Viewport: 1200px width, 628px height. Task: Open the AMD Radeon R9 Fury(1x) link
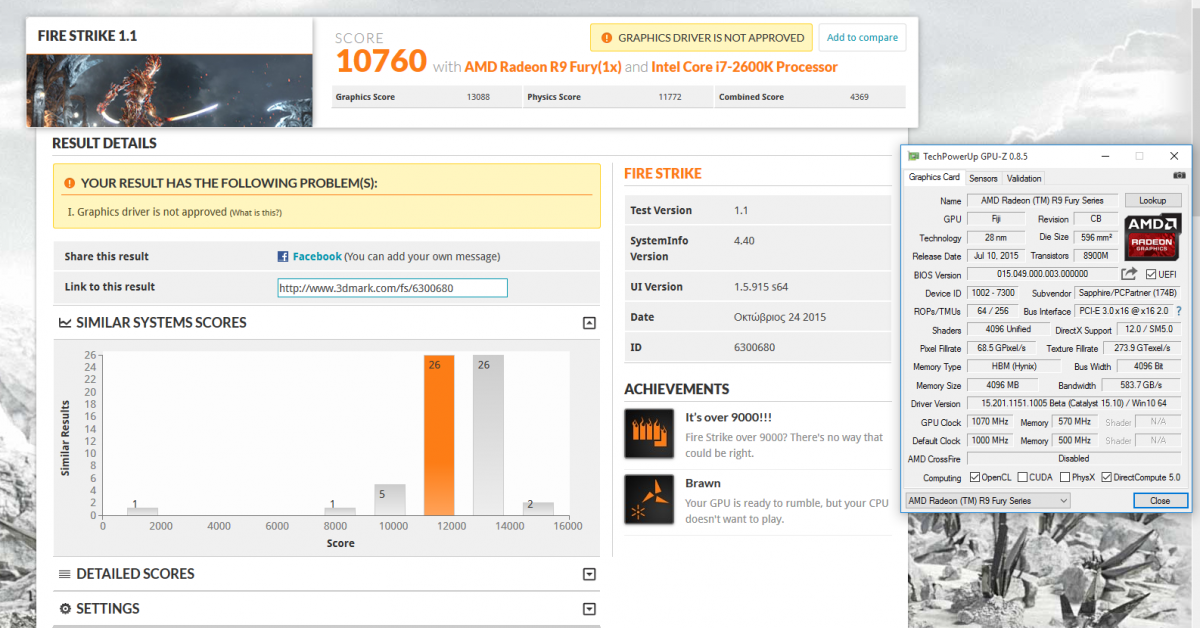point(543,67)
